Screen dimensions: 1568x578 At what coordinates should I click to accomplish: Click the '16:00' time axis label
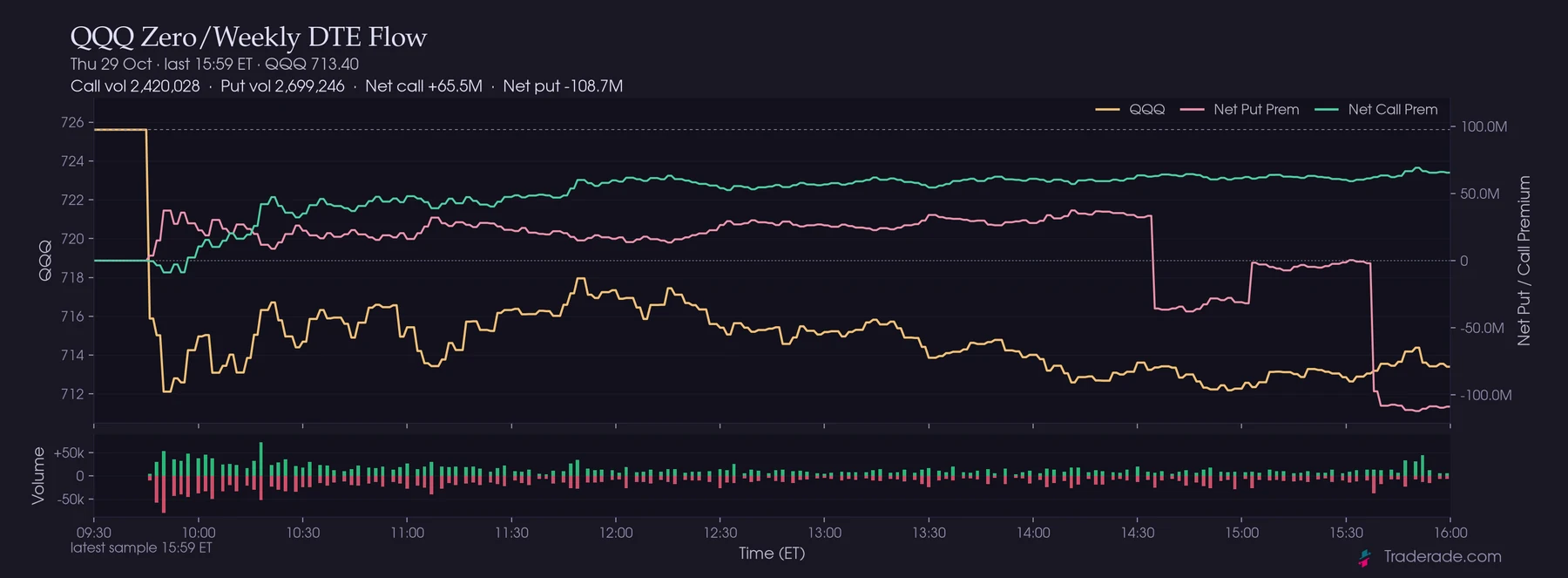[x=1450, y=533]
